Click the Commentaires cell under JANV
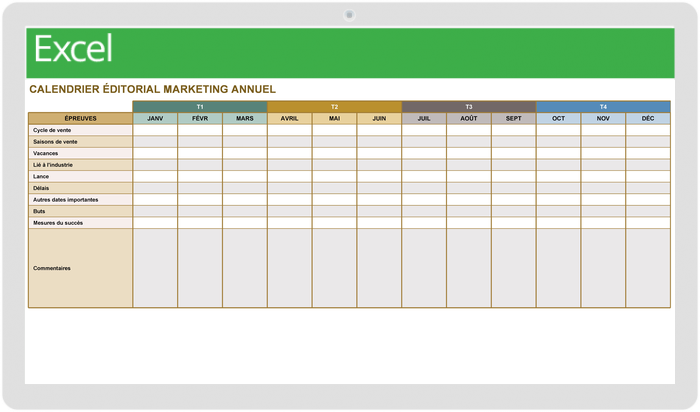 [155, 268]
